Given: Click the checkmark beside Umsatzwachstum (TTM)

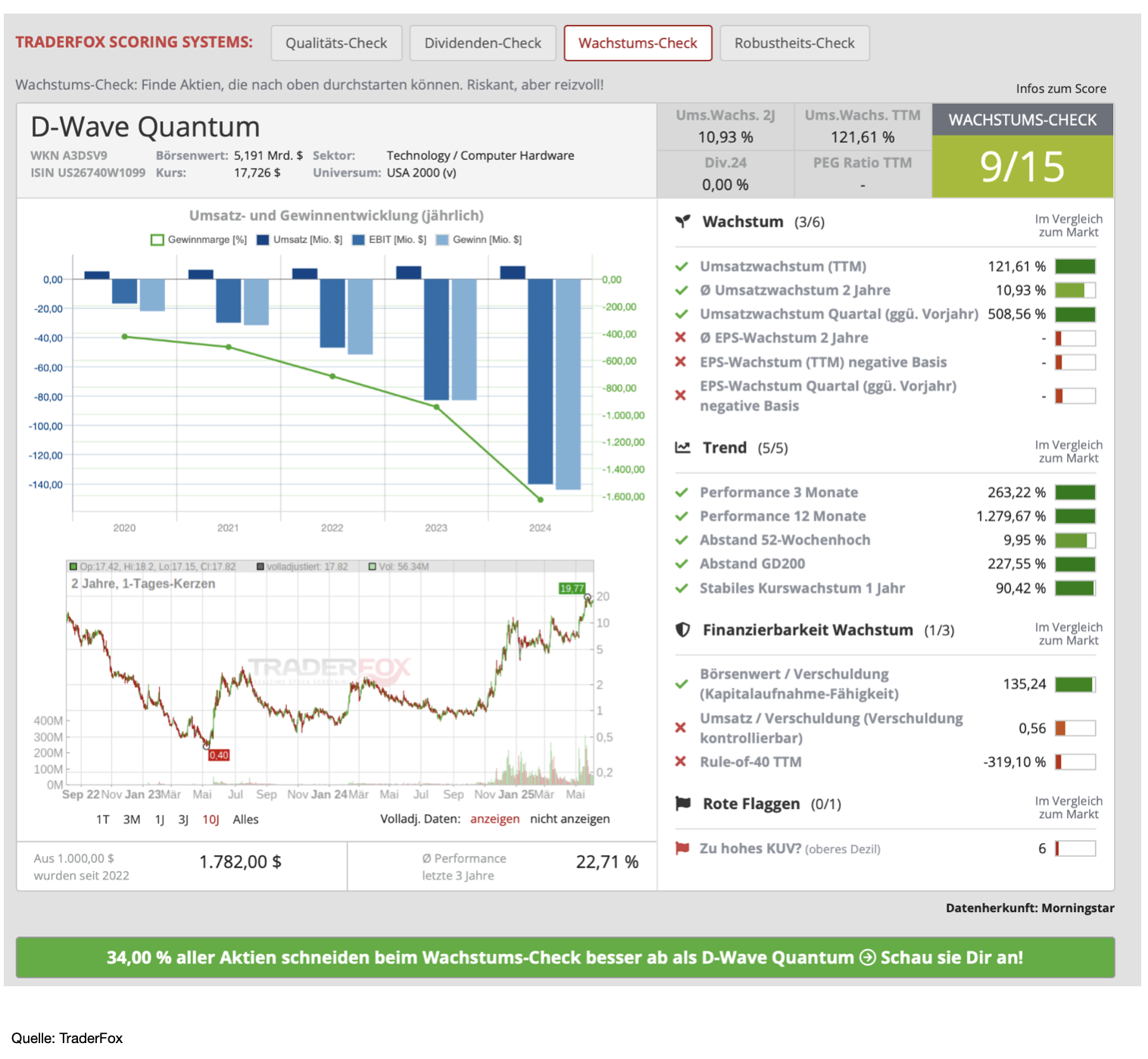Looking at the screenshot, I should coord(682,267).
